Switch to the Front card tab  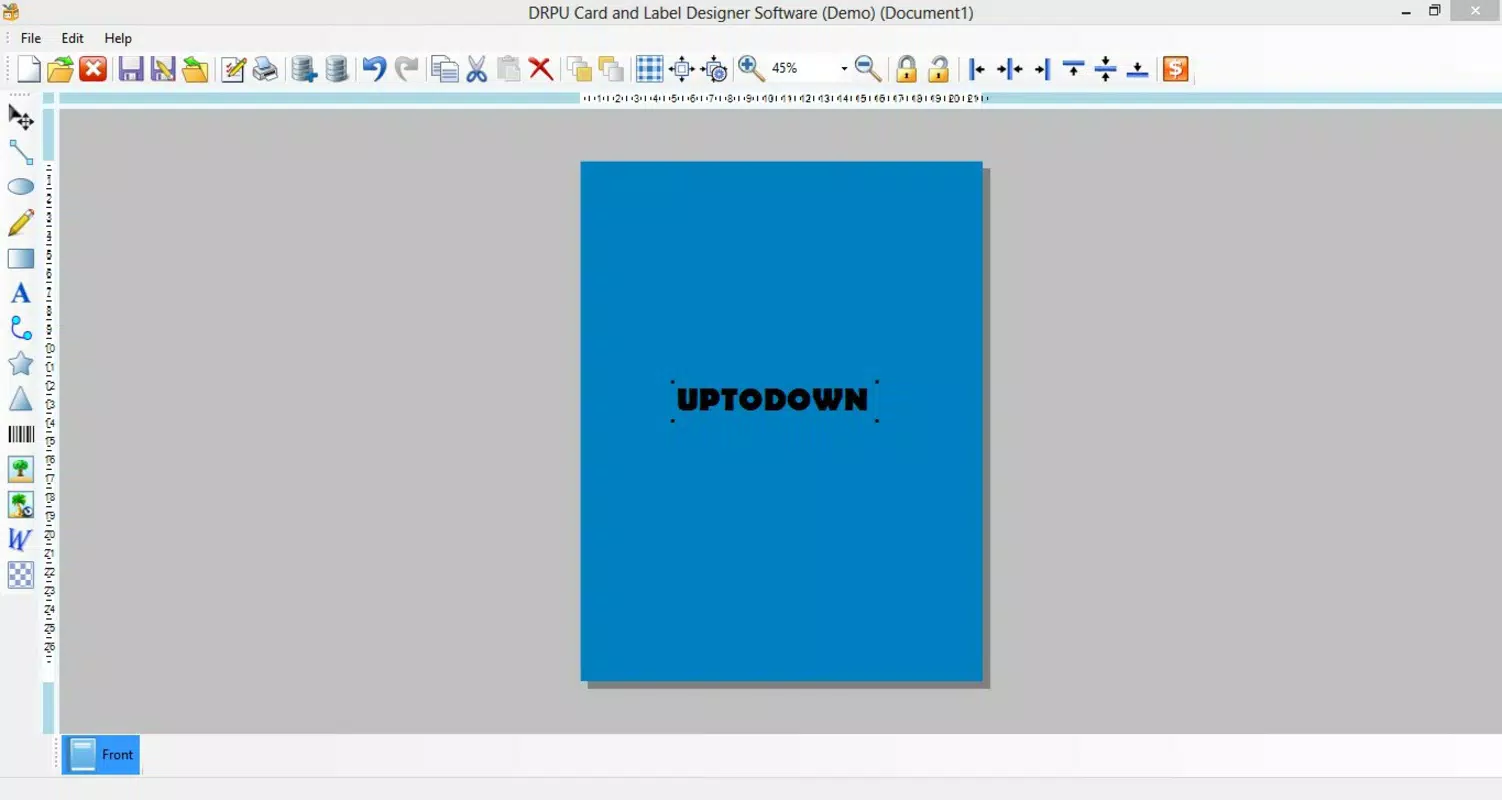click(x=101, y=755)
